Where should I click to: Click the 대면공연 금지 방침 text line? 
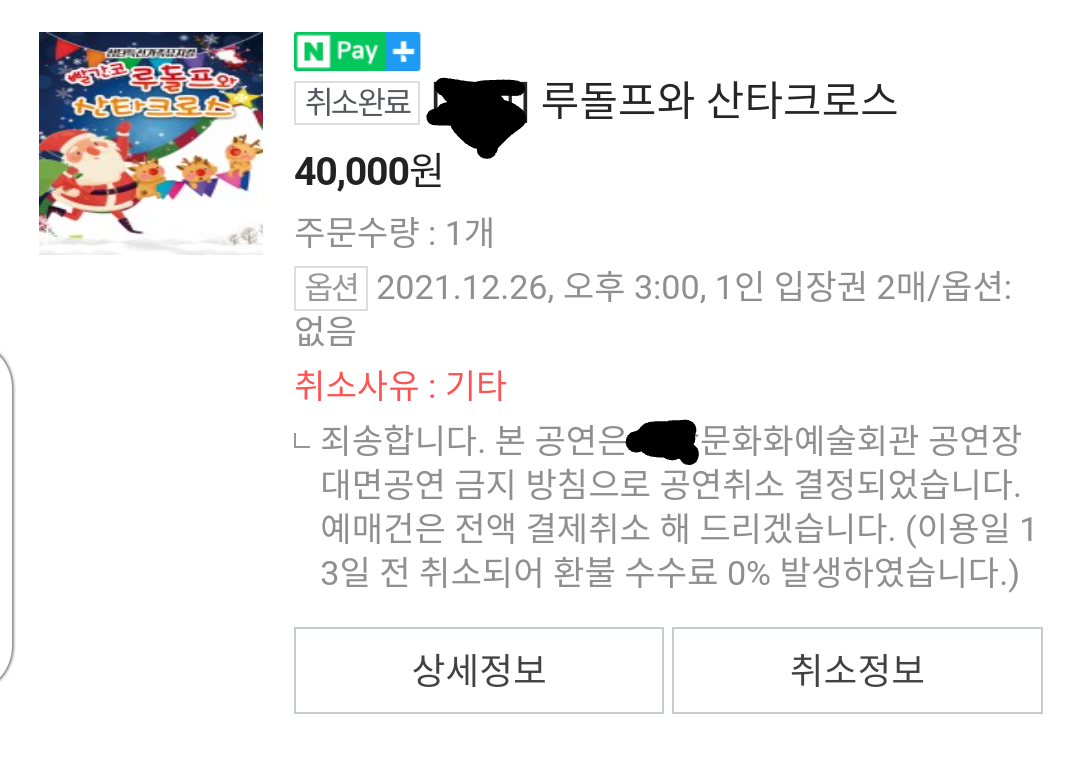tap(670, 484)
